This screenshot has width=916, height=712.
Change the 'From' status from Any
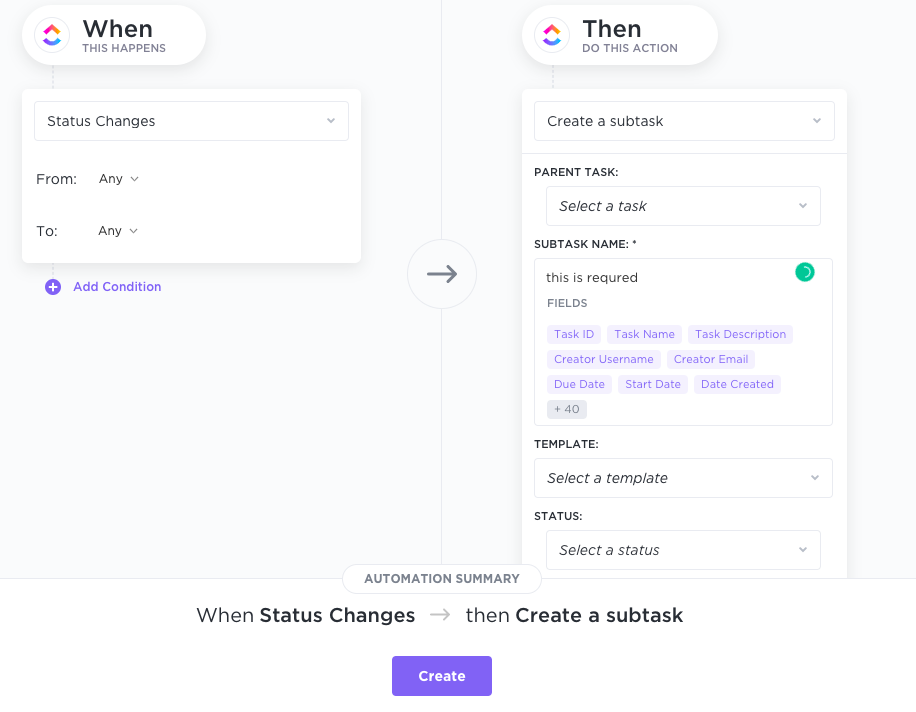[117, 178]
